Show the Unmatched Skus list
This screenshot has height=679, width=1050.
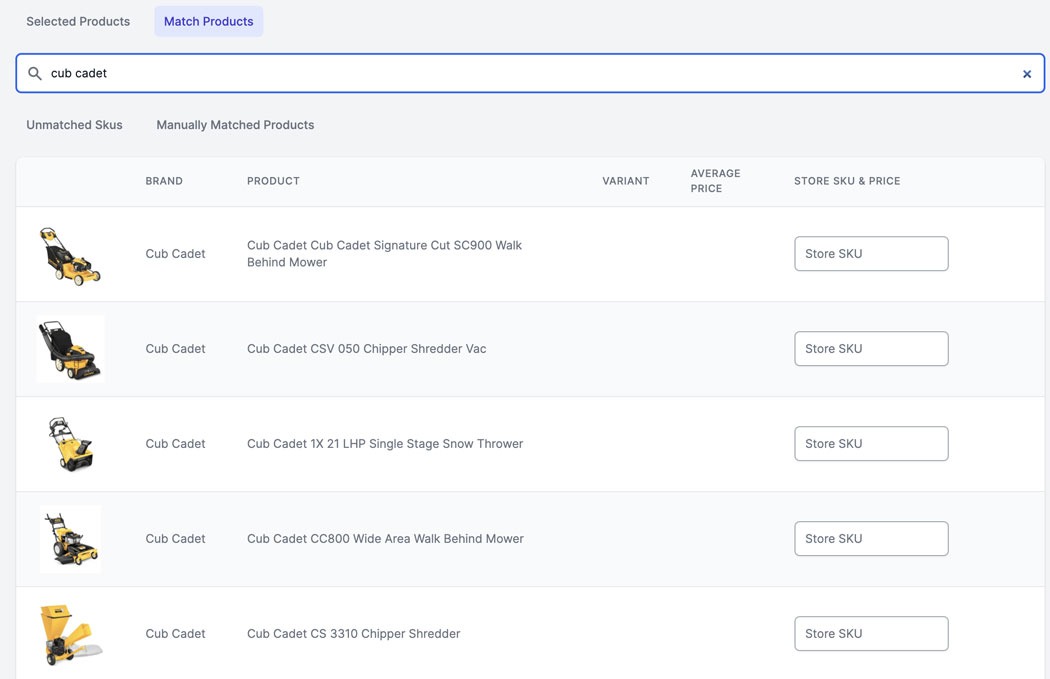(74, 125)
